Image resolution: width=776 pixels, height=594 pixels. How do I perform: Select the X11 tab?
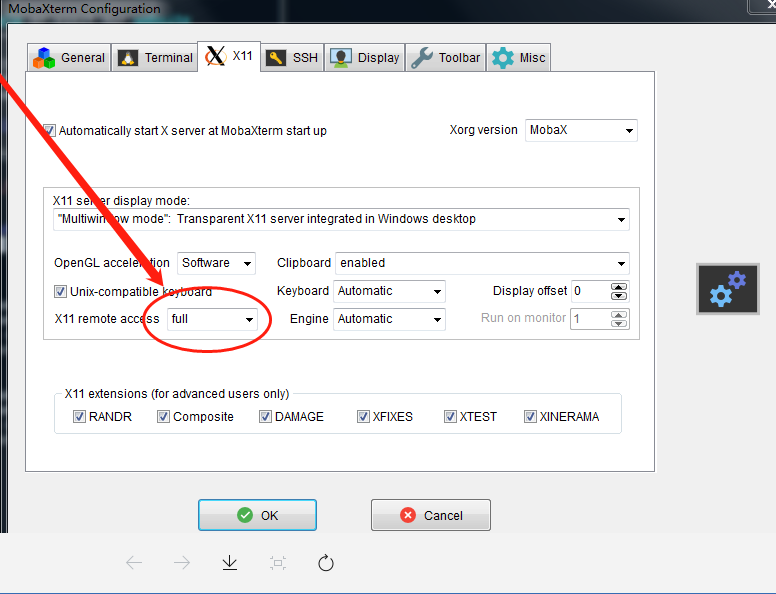(x=229, y=56)
